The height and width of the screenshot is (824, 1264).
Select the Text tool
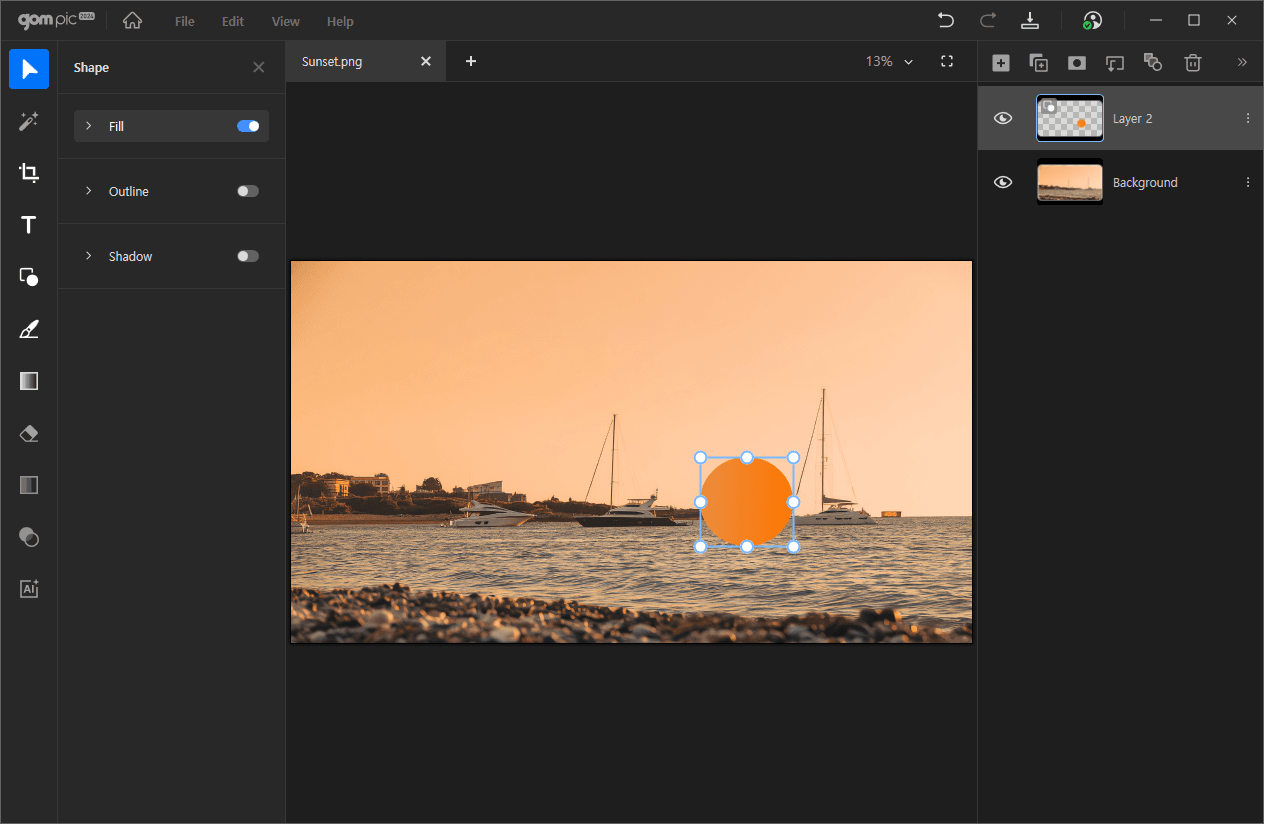tap(29, 225)
